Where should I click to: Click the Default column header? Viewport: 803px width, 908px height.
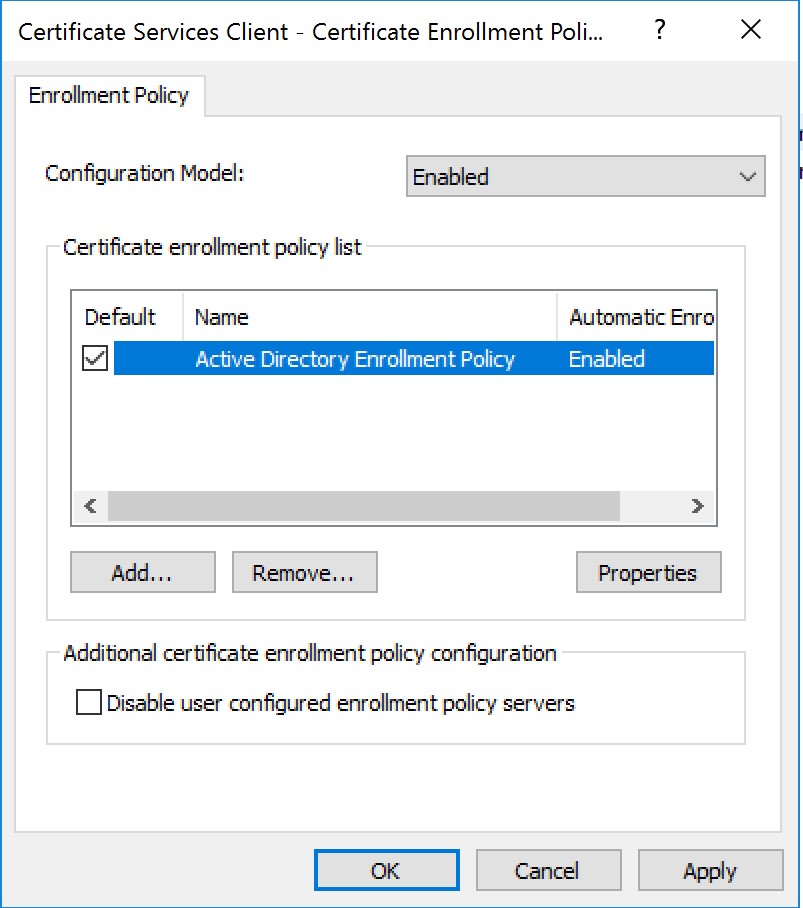[x=121, y=317]
